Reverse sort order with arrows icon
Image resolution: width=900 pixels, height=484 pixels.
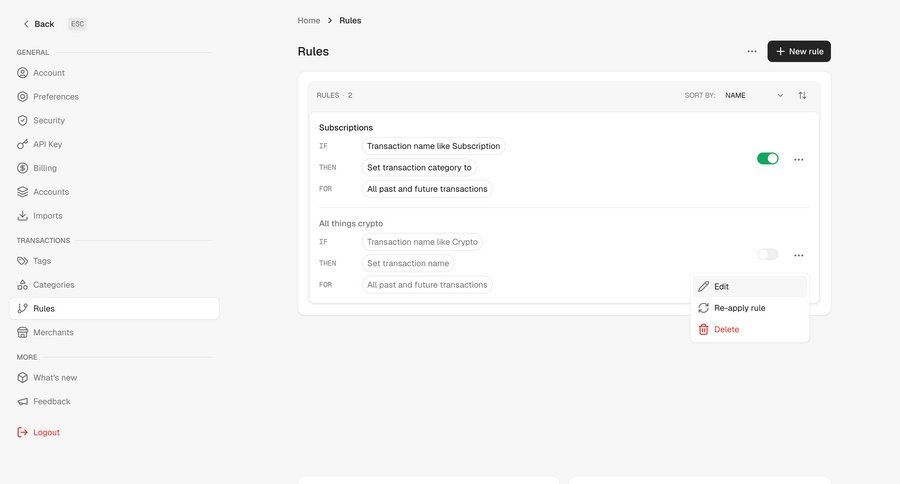tap(802, 95)
